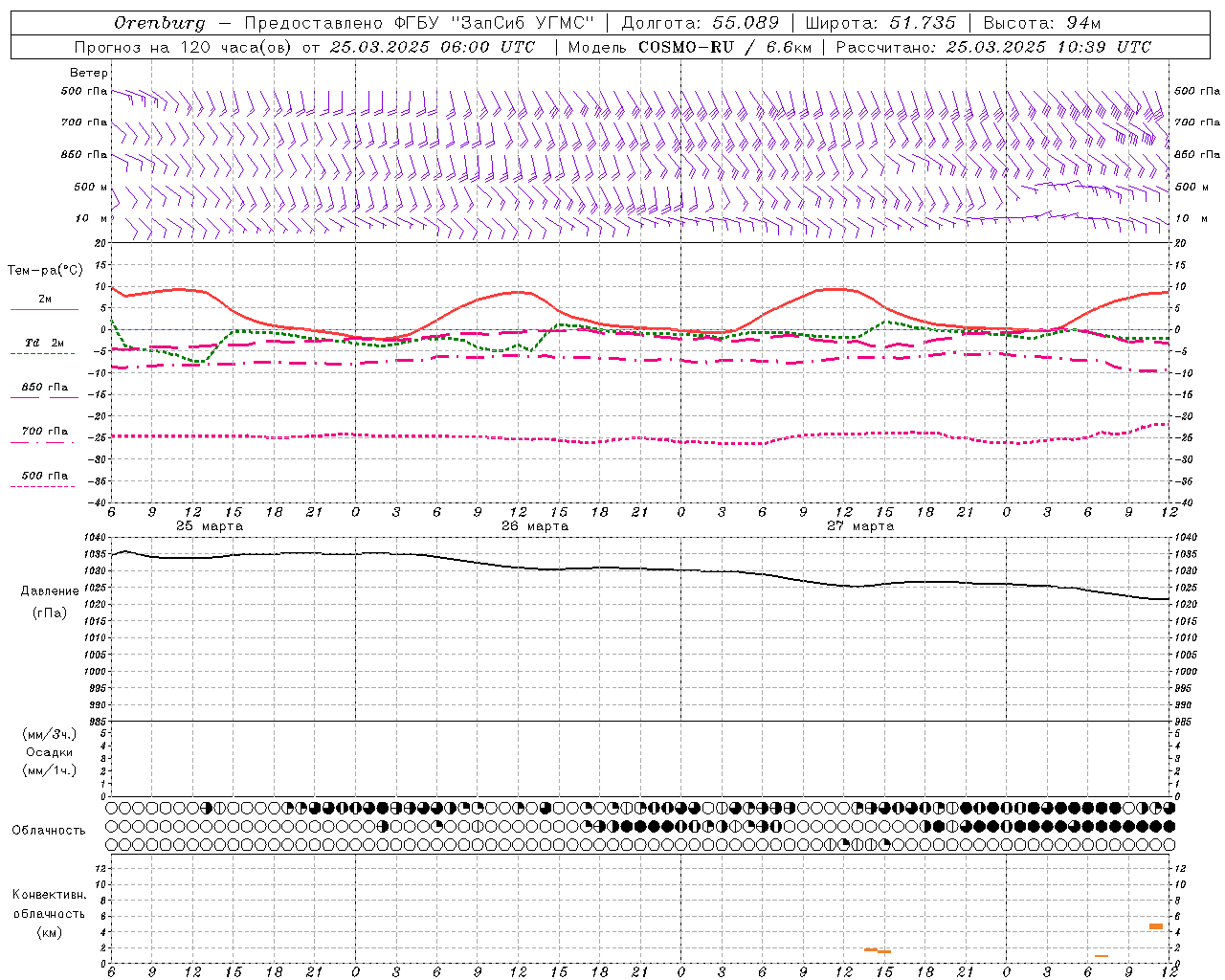This screenshot has height=980, width=1225.
Task: Select the 'Предоставлено ФГБУ "ЗапСиб УГМС"' provider text
Action: (x=419, y=23)
